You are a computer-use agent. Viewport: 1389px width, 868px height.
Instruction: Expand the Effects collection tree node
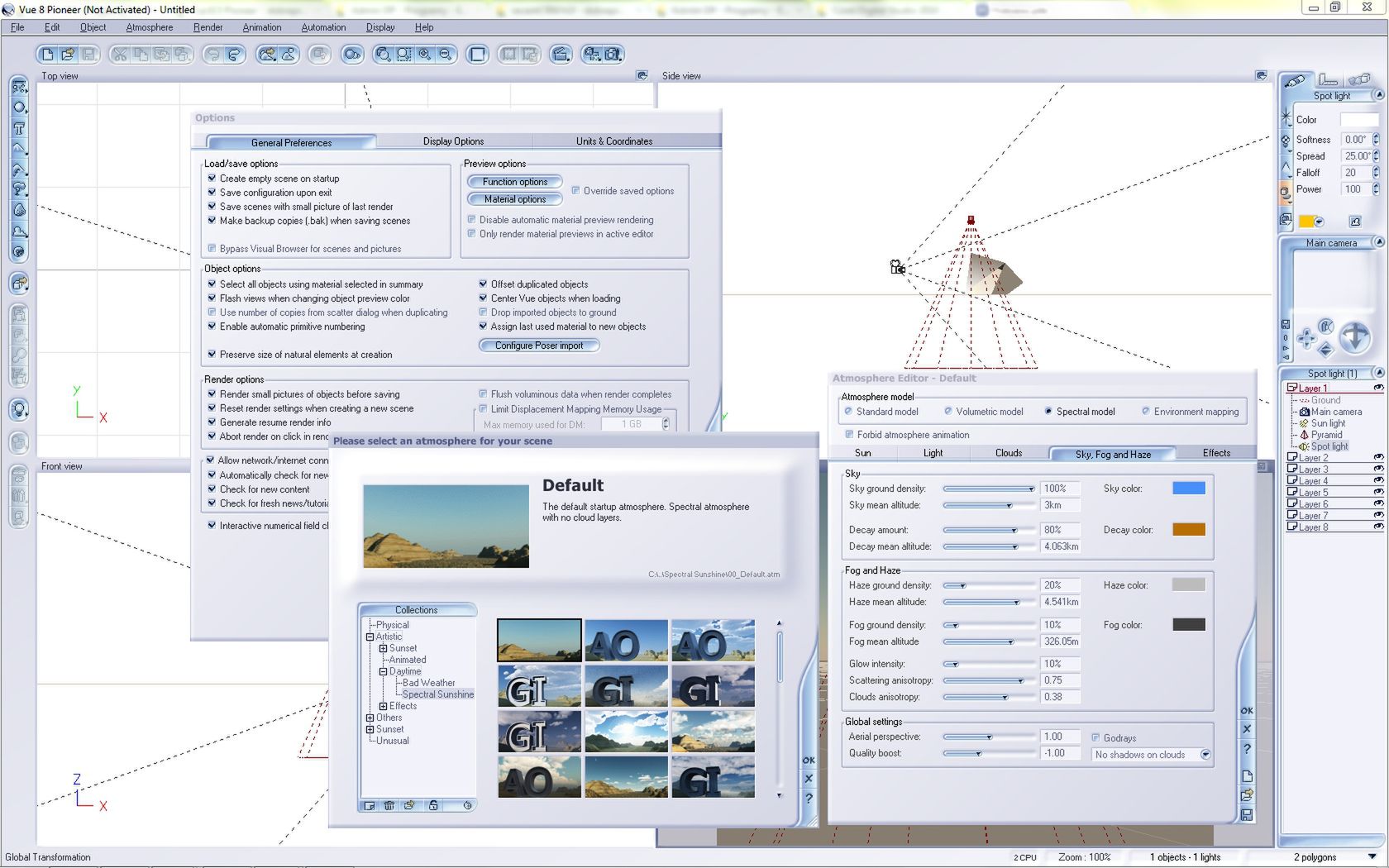tap(384, 706)
